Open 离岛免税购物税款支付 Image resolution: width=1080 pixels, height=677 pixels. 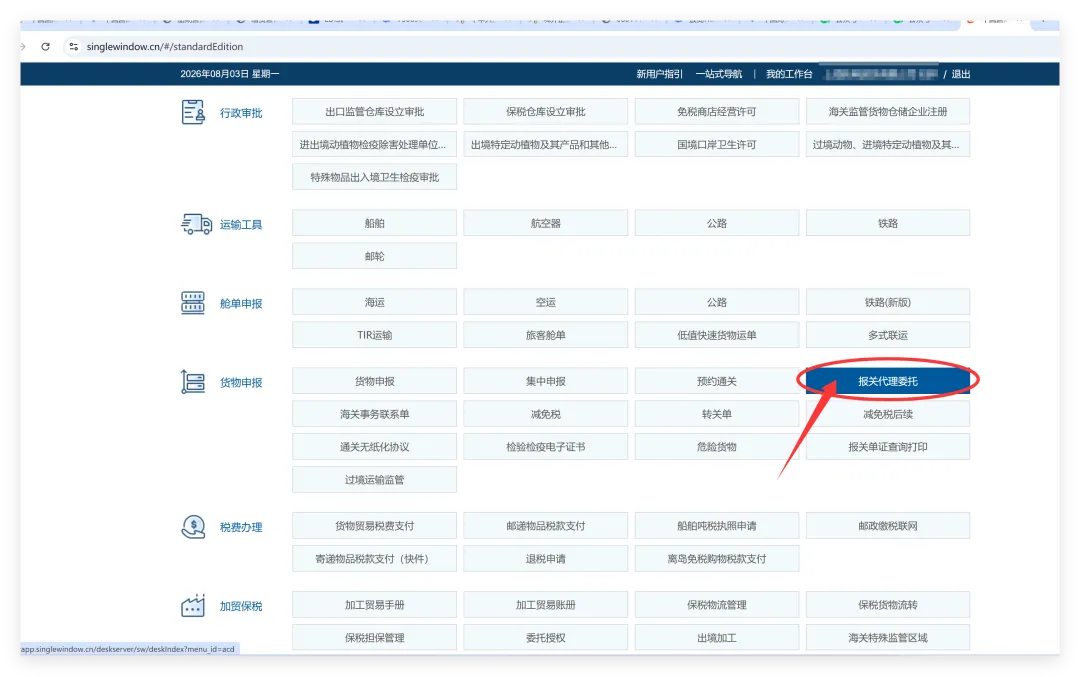(716, 559)
